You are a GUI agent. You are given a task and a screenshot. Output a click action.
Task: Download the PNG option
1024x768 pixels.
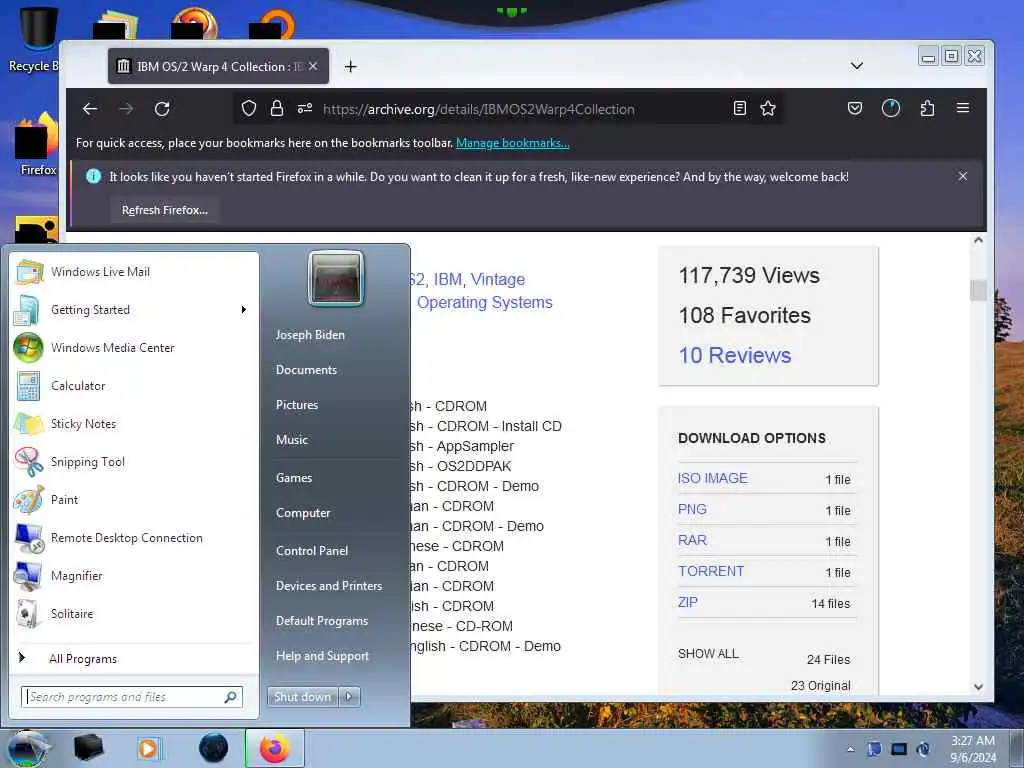[692, 509]
